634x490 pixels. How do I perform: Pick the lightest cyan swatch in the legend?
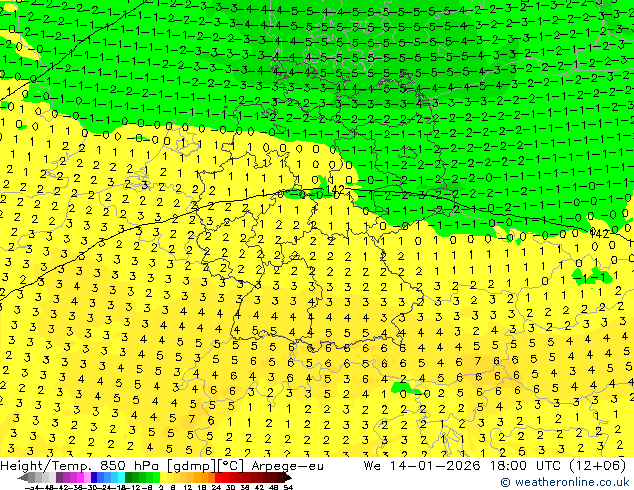[121, 477]
